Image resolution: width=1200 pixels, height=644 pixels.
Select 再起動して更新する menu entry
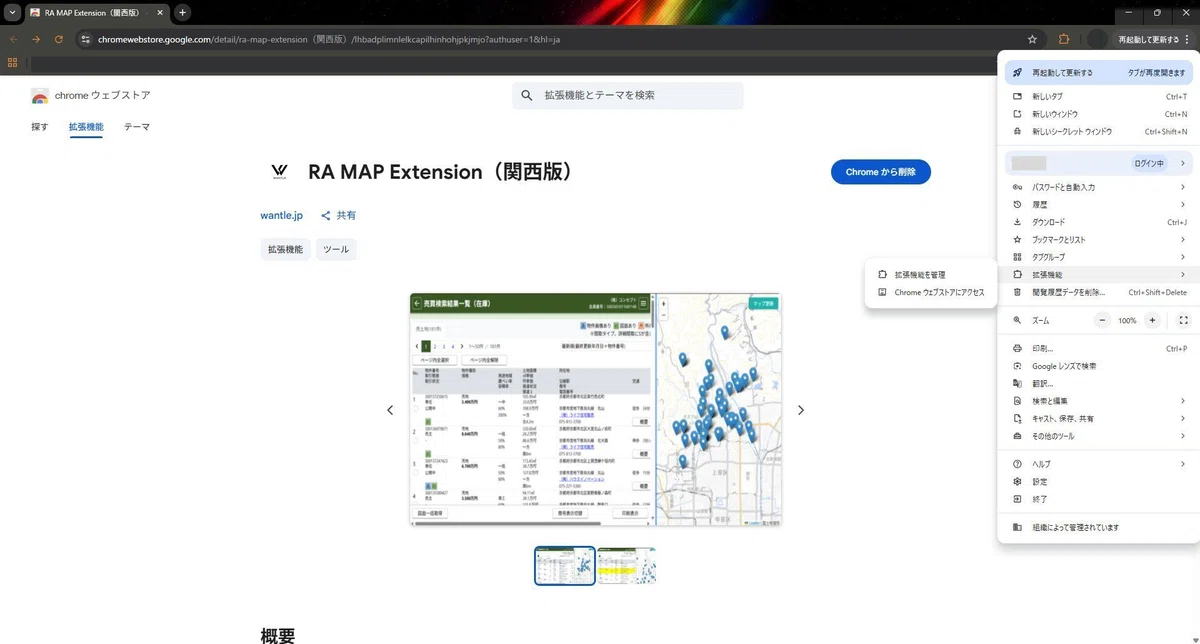[1099, 72]
